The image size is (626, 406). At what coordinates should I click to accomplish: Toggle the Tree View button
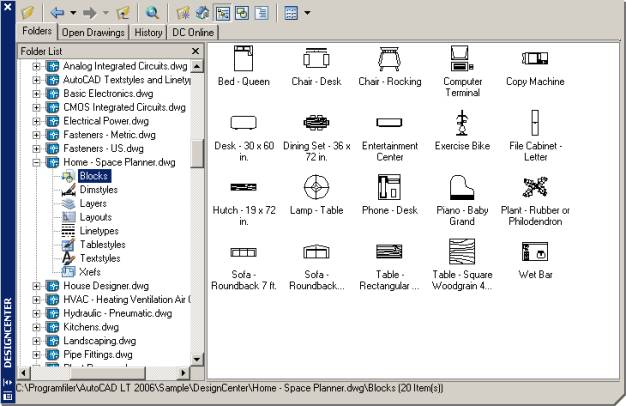[223, 13]
